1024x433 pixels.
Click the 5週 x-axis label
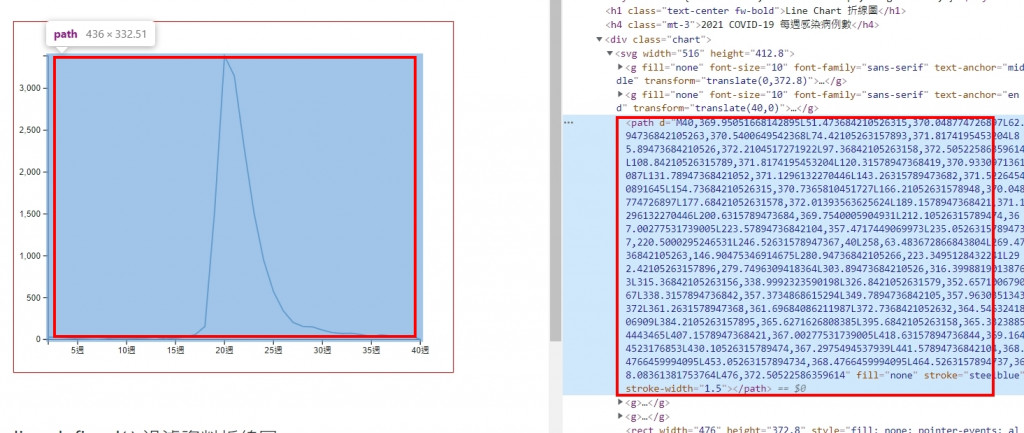click(78, 351)
